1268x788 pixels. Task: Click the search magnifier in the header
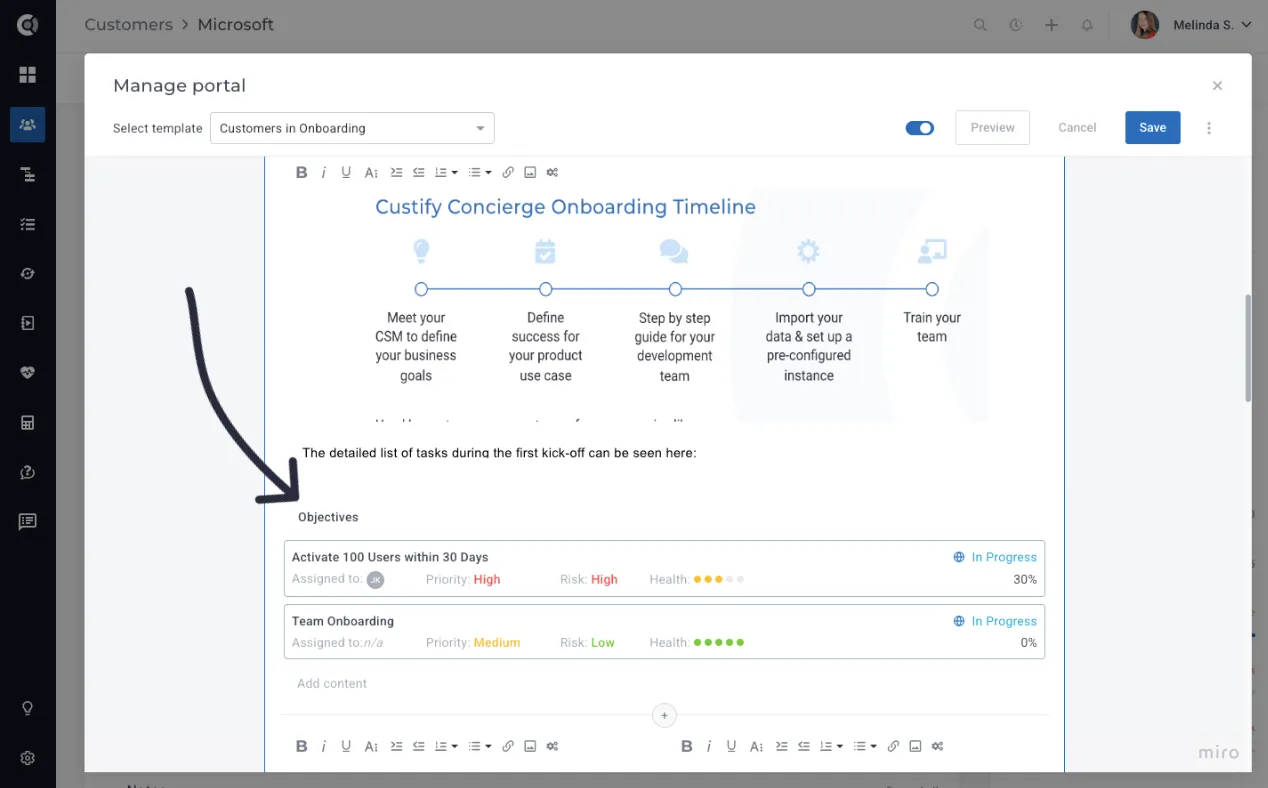click(x=980, y=25)
